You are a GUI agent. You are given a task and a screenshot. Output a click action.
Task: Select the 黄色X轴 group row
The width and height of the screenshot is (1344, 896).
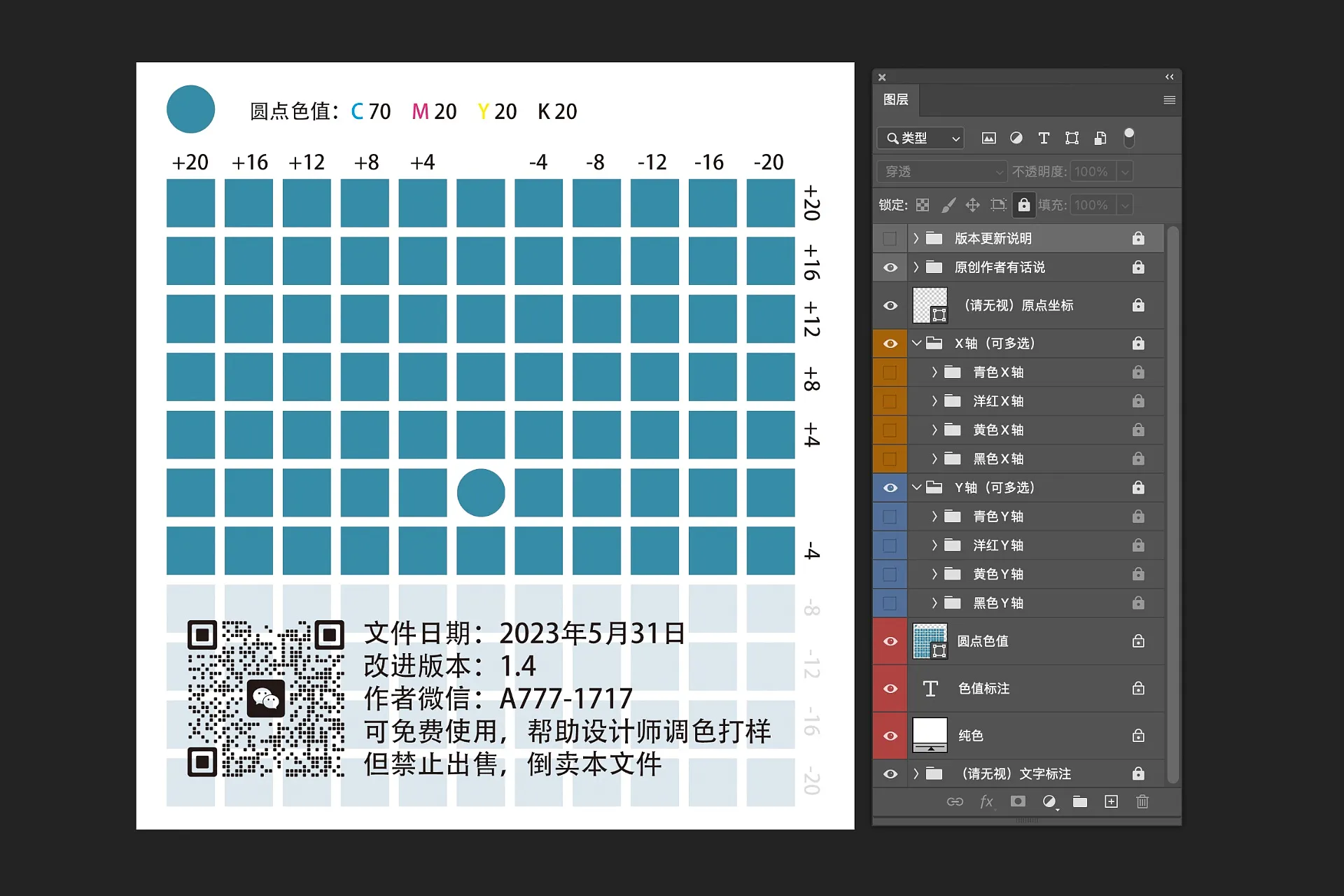(x=1036, y=430)
